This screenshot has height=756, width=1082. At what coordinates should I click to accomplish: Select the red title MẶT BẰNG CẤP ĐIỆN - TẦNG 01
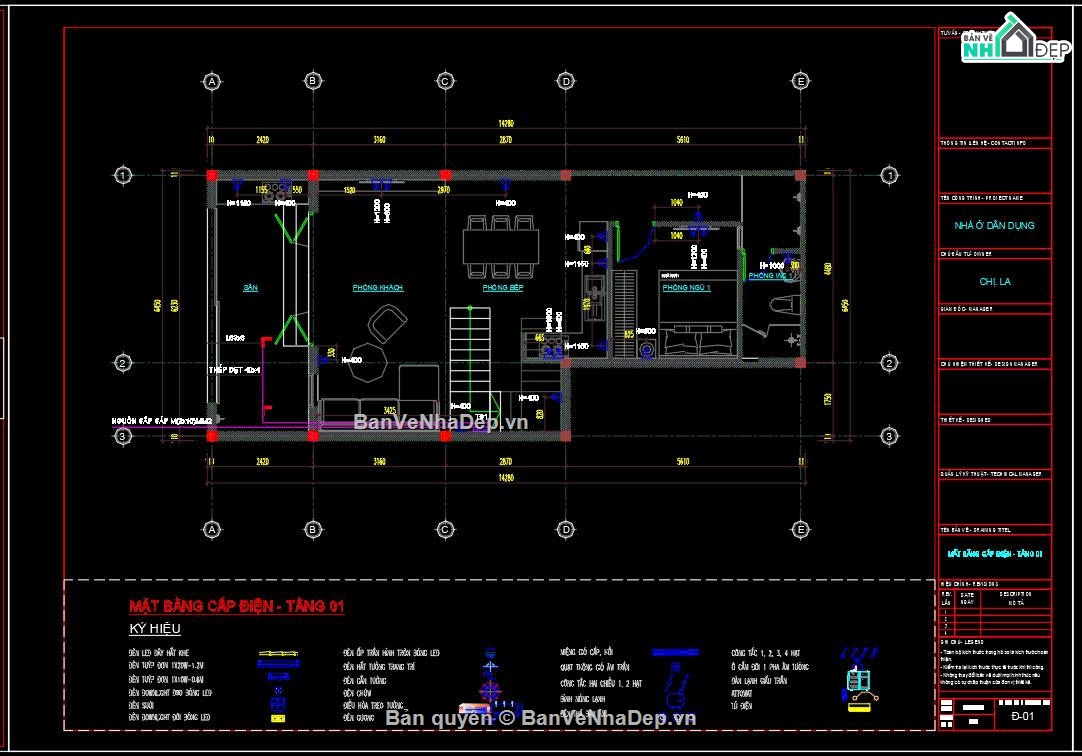tap(236, 606)
